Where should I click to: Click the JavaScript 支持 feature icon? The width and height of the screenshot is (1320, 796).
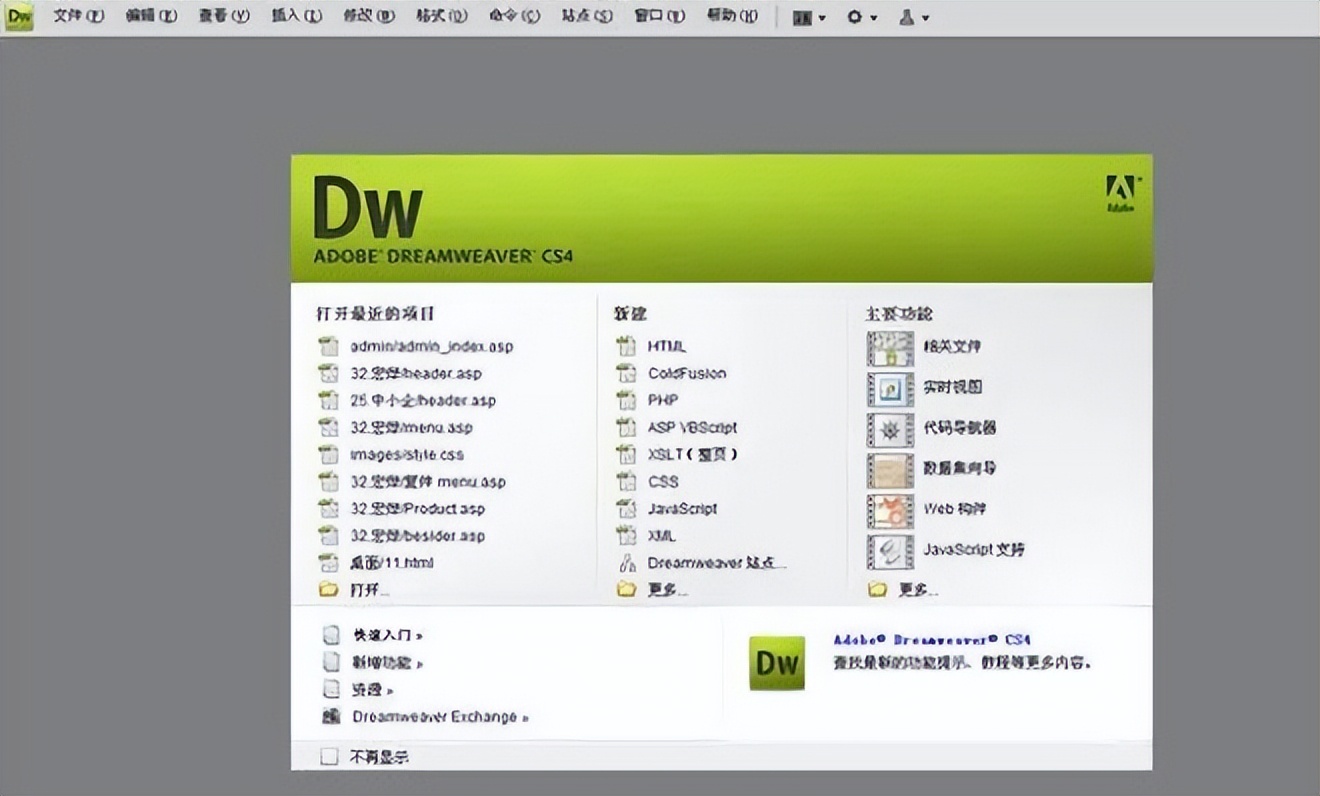tap(889, 549)
